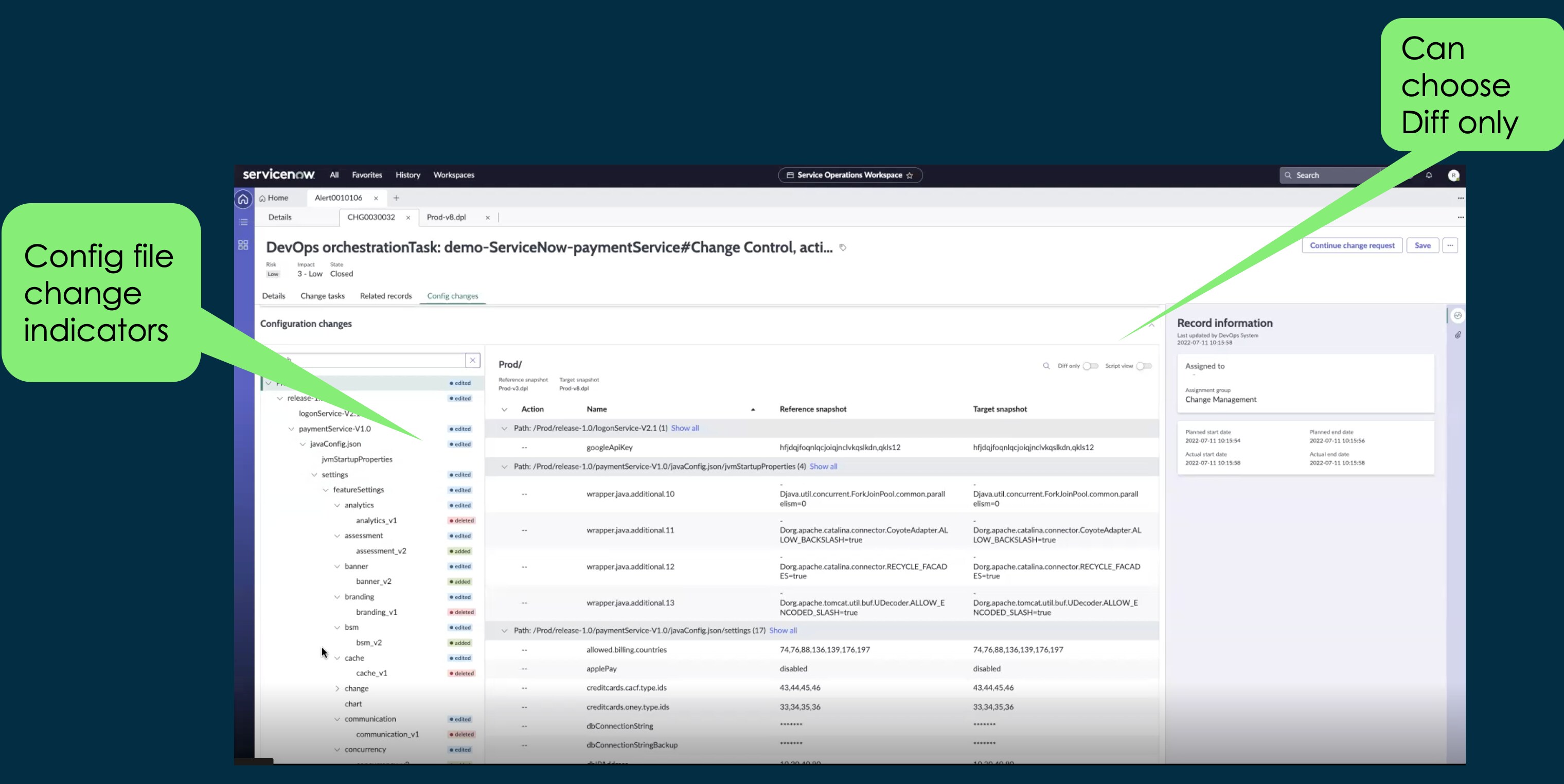Open the History menu
Viewport: 1564px width, 784px height.
(408, 175)
